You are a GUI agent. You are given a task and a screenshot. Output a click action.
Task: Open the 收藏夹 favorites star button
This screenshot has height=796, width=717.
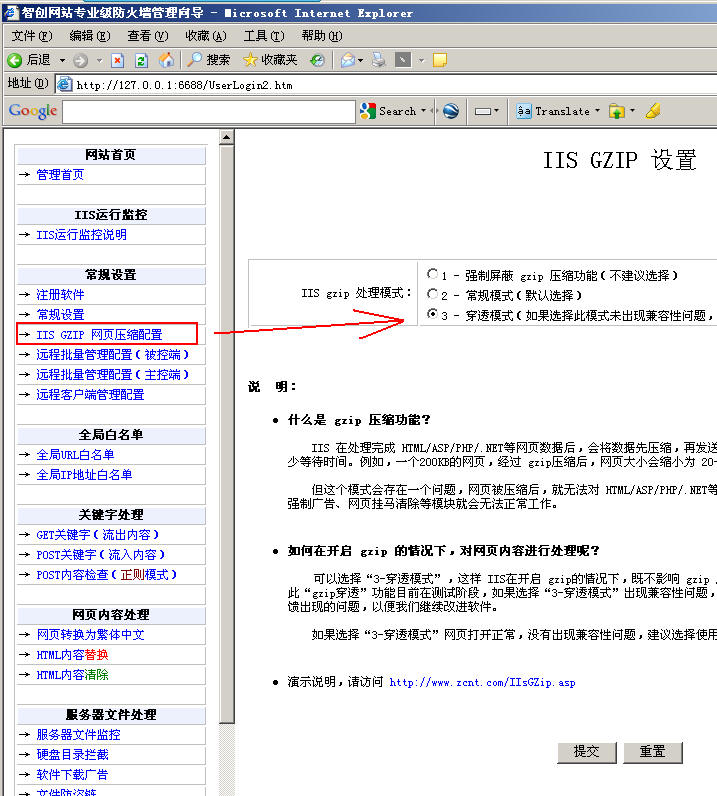[x=270, y=60]
